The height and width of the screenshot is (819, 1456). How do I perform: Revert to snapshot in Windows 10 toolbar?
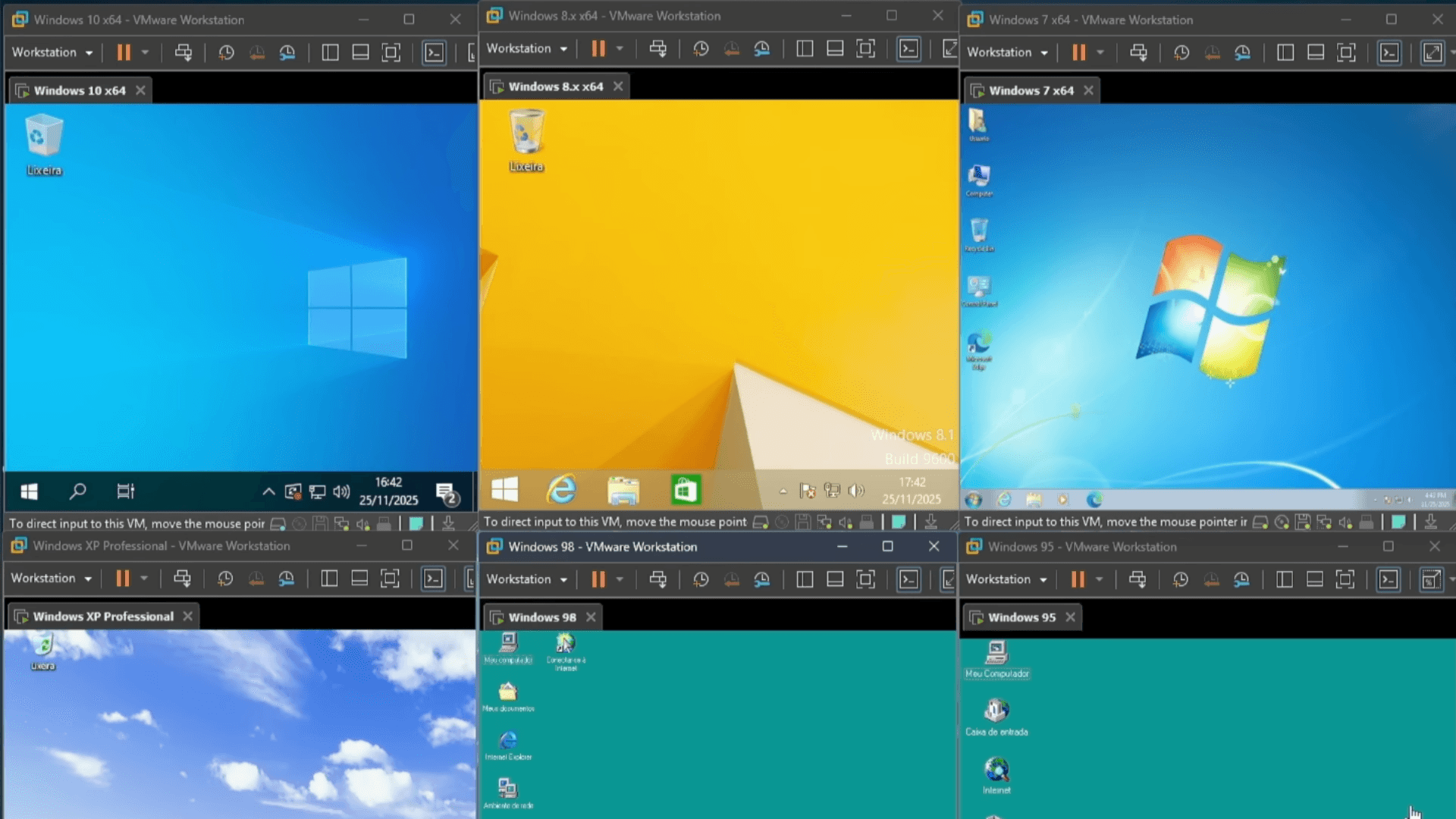pyautogui.click(x=257, y=52)
